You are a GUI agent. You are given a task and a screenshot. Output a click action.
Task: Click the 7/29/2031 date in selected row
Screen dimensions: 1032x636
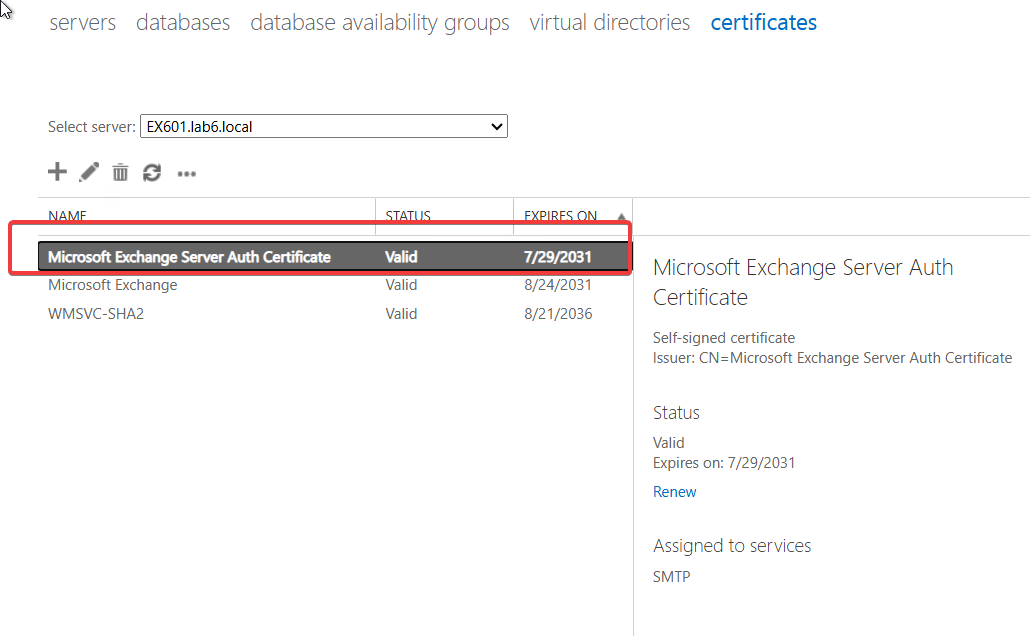click(x=557, y=257)
